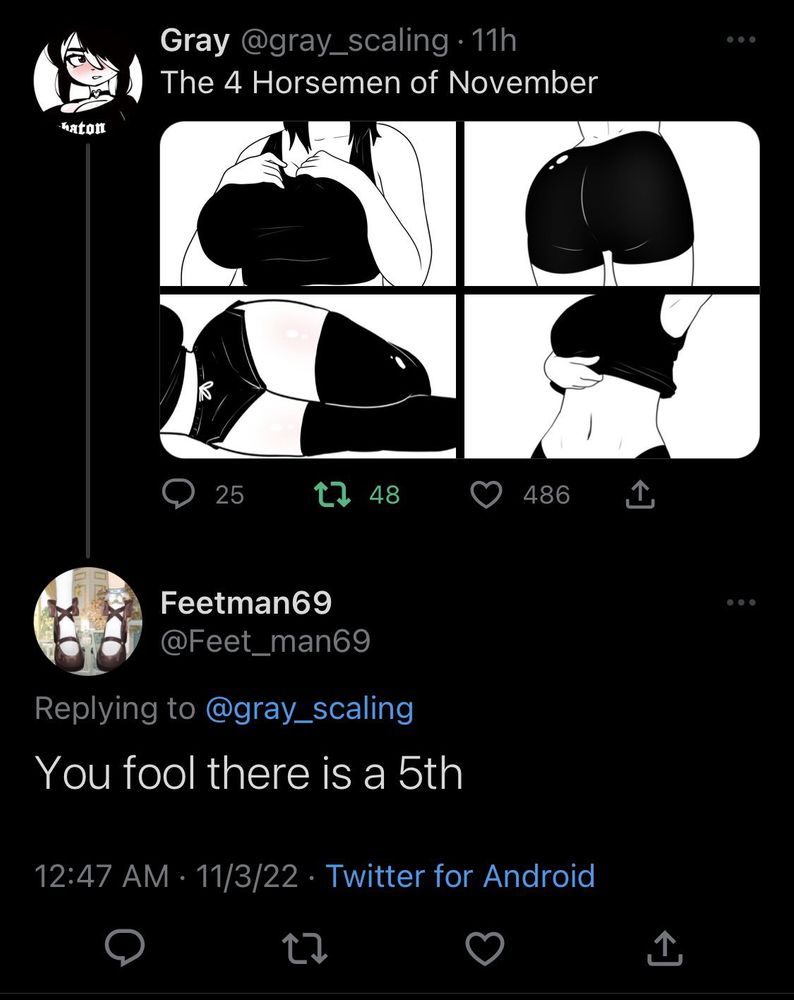Viewport: 794px width, 1000px height.
Task: Share Gray's tweet via share icon
Action: (x=640, y=494)
